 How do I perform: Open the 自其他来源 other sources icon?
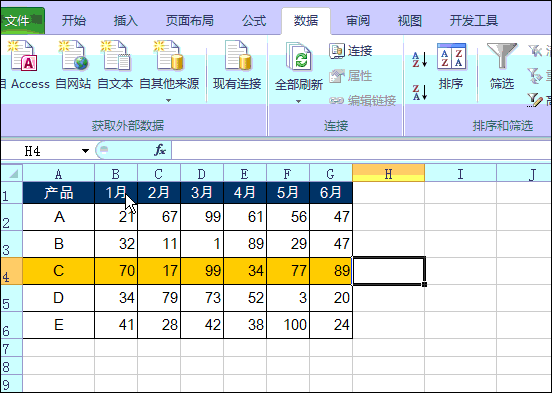(169, 56)
